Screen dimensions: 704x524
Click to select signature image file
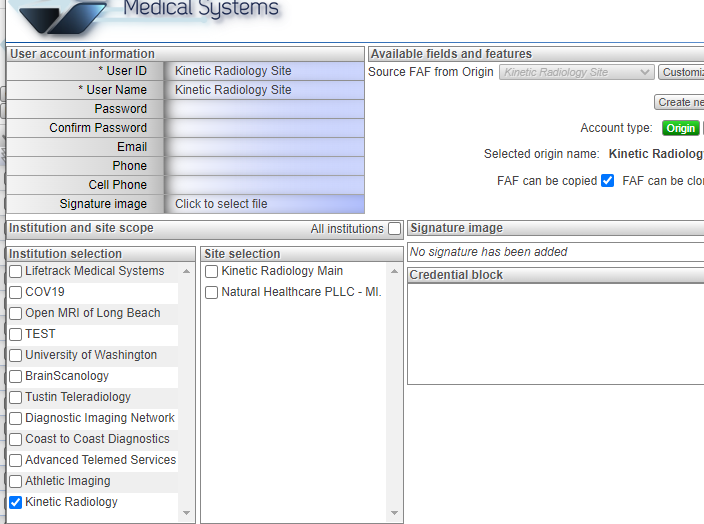[264, 204]
